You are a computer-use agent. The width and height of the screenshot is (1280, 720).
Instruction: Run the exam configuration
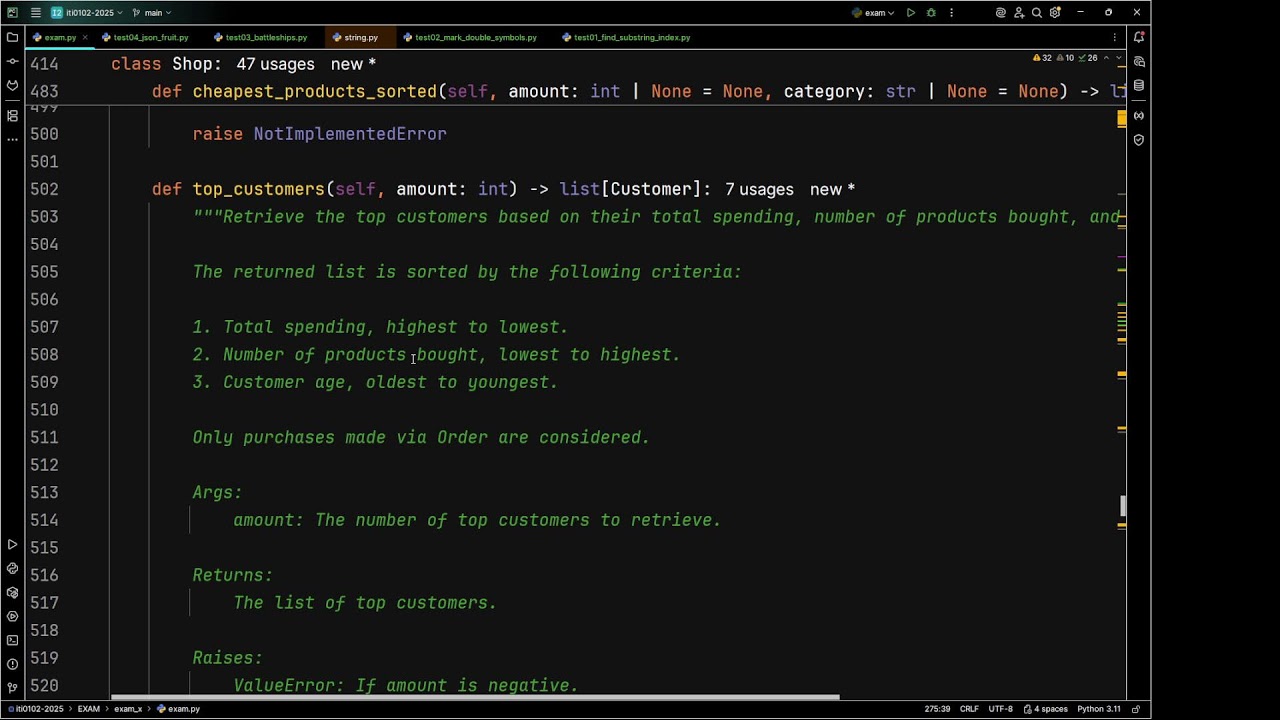(910, 13)
